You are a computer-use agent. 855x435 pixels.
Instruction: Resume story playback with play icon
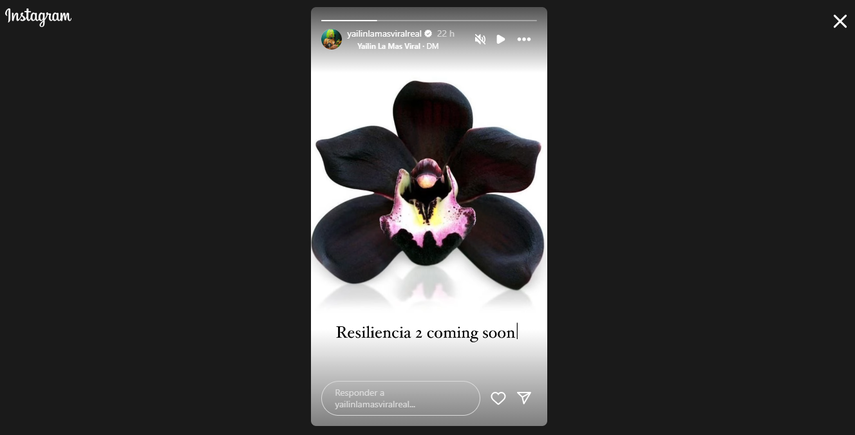click(x=501, y=39)
